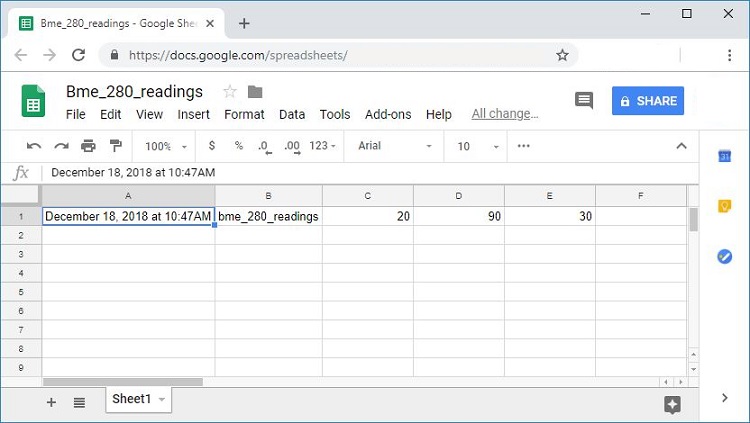Screen dimensions: 750x423
Task: Select the paint format tool
Action: (x=115, y=146)
